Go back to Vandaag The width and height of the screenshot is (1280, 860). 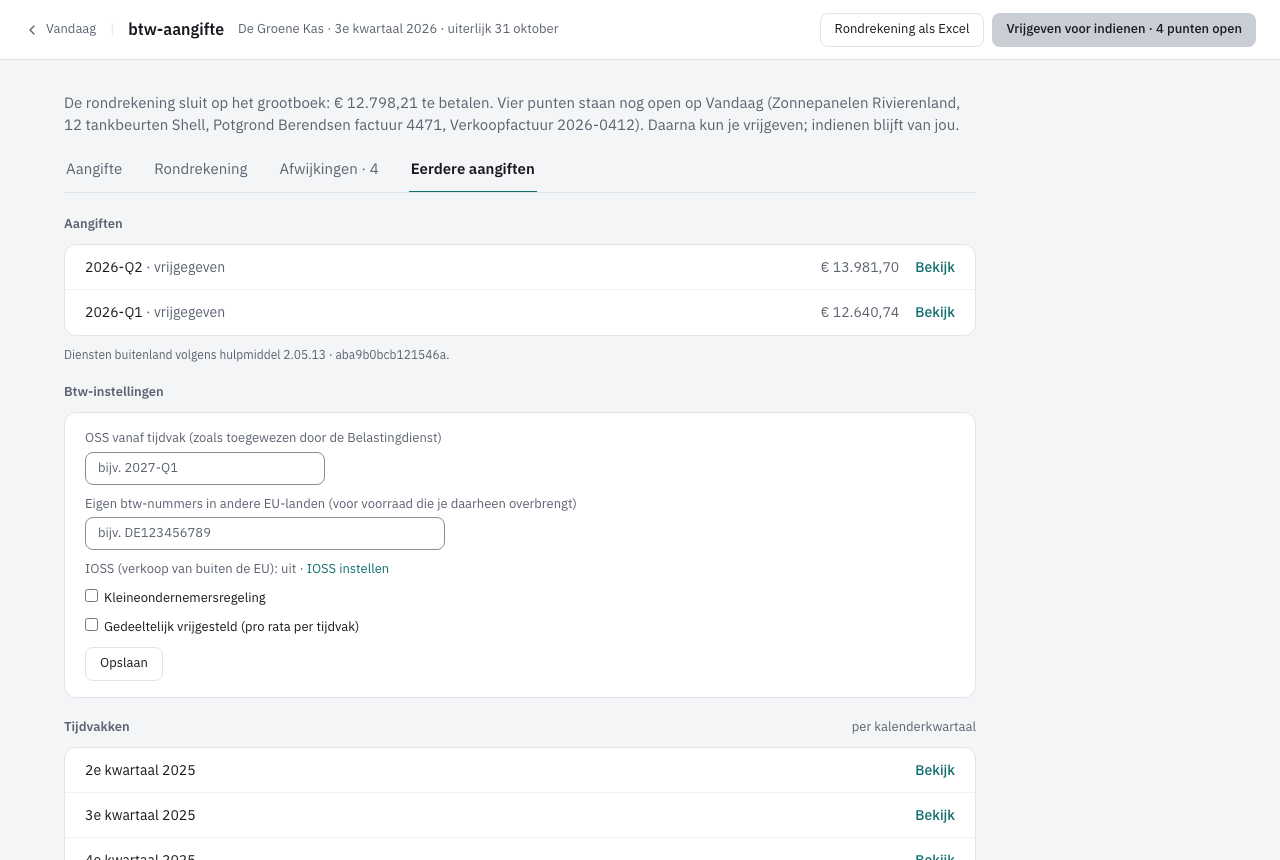tap(62, 29)
